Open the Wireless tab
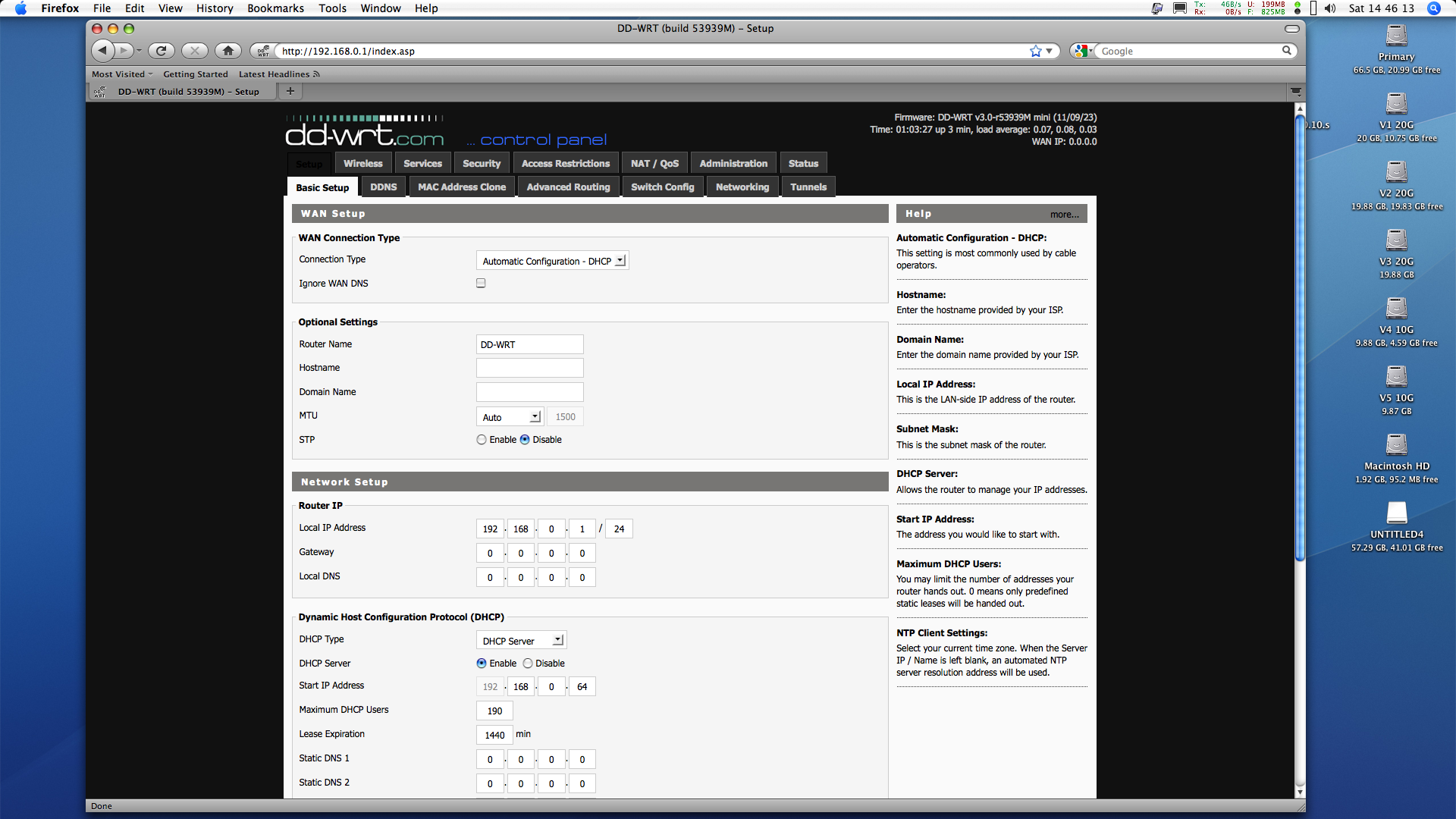This screenshot has width=1456, height=819. (363, 163)
